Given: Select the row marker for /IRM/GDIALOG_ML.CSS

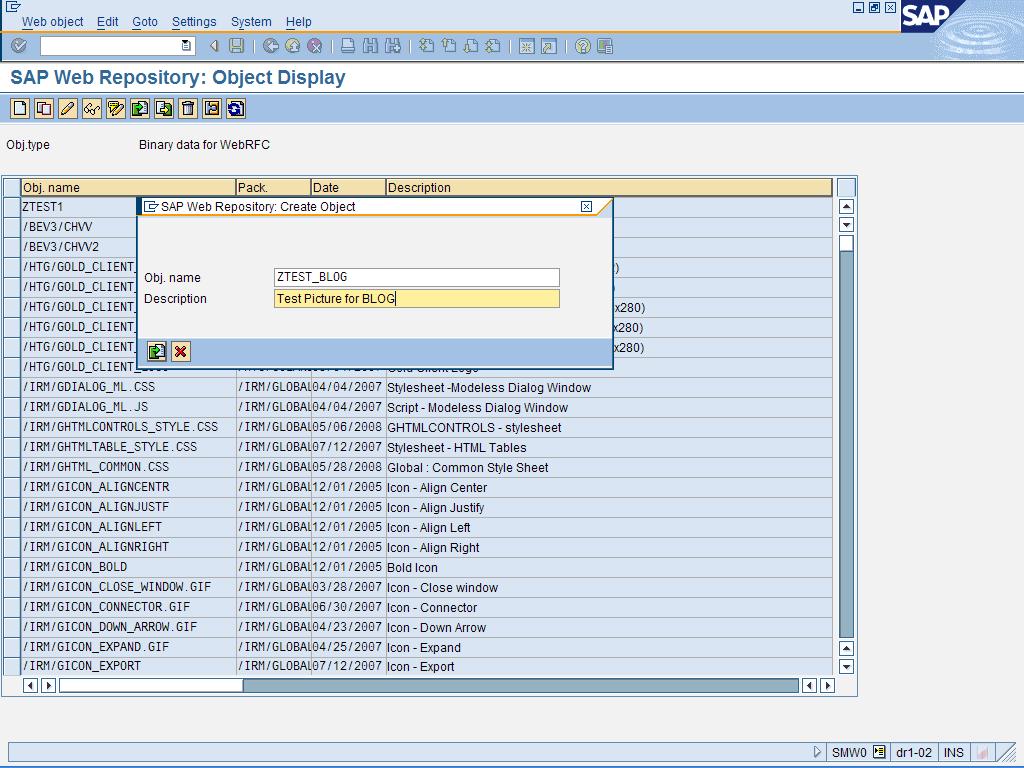Looking at the screenshot, I should (x=12, y=387).
